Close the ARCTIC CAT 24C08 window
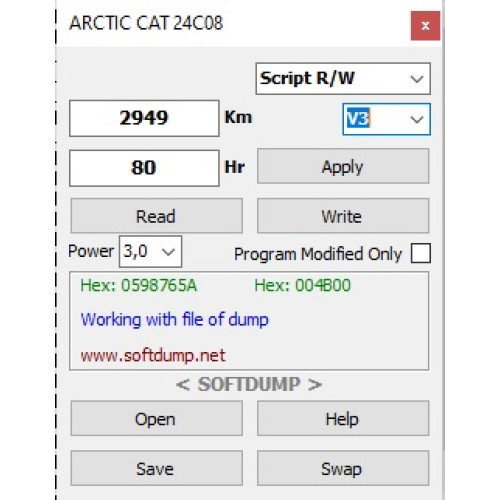Viewport: 500px width, 500px height. 425,26
